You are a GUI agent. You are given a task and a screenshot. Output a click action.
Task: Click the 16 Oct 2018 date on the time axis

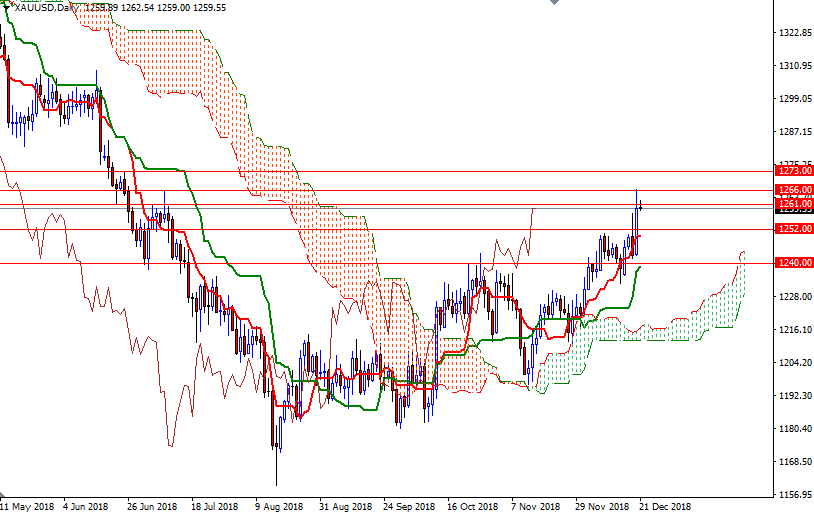472,506
